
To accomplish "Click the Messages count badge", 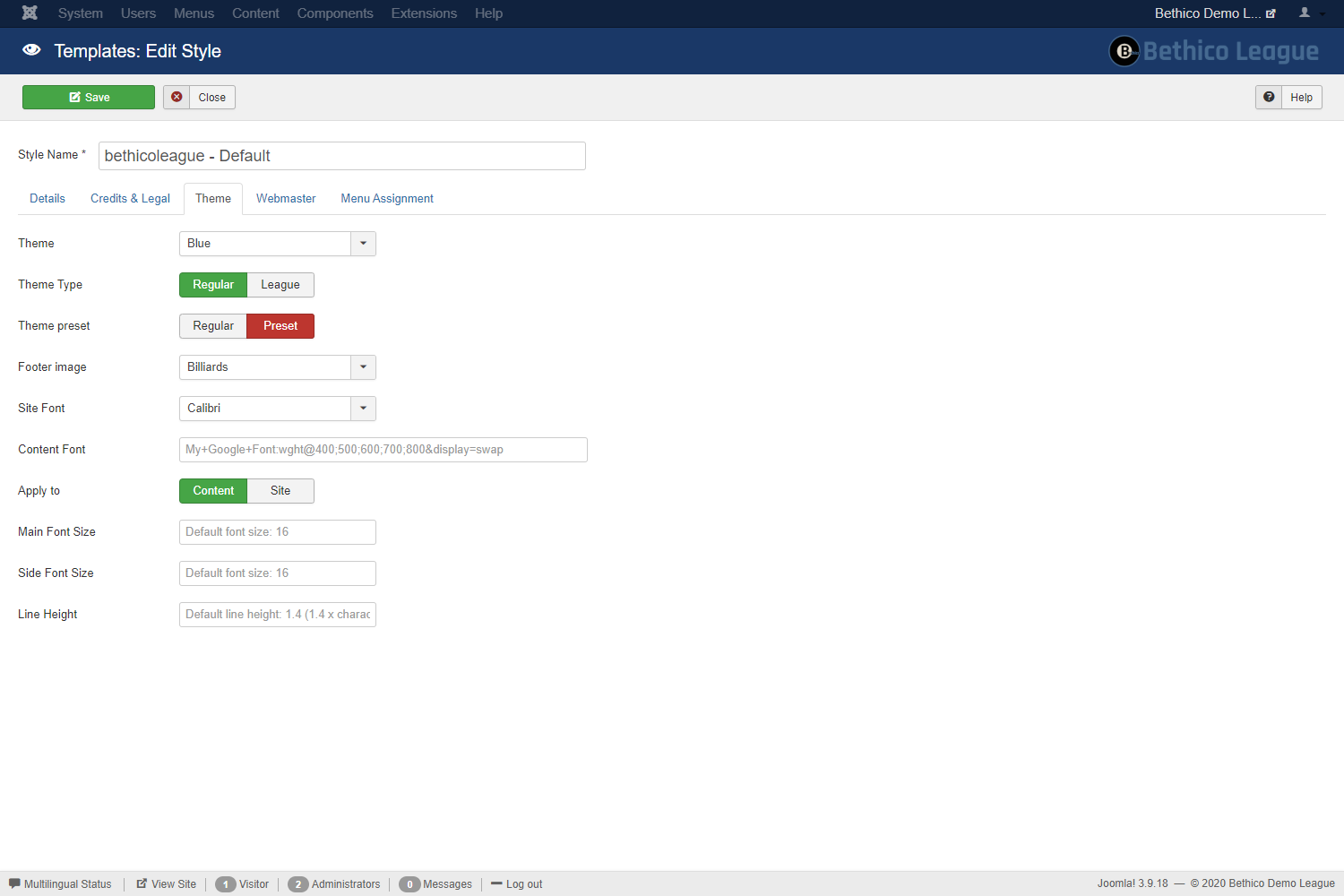I will tap(409, 884).
